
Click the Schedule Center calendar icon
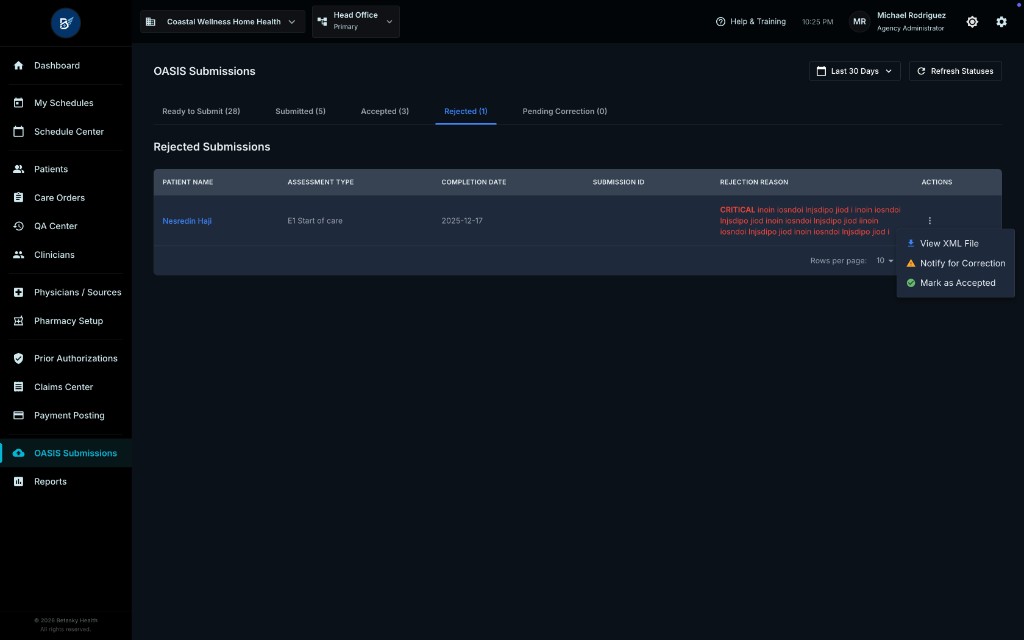click(18, 131)
